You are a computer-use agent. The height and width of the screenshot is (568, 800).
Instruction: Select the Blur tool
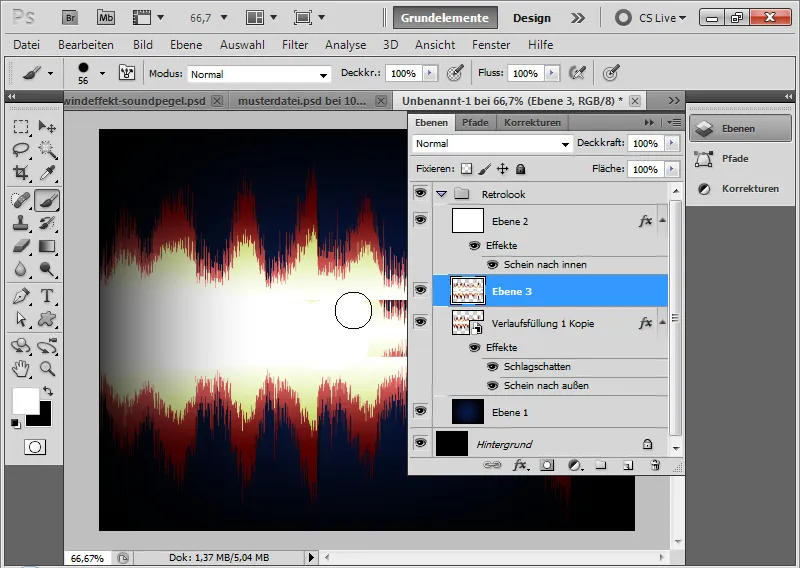pos(21,269)
